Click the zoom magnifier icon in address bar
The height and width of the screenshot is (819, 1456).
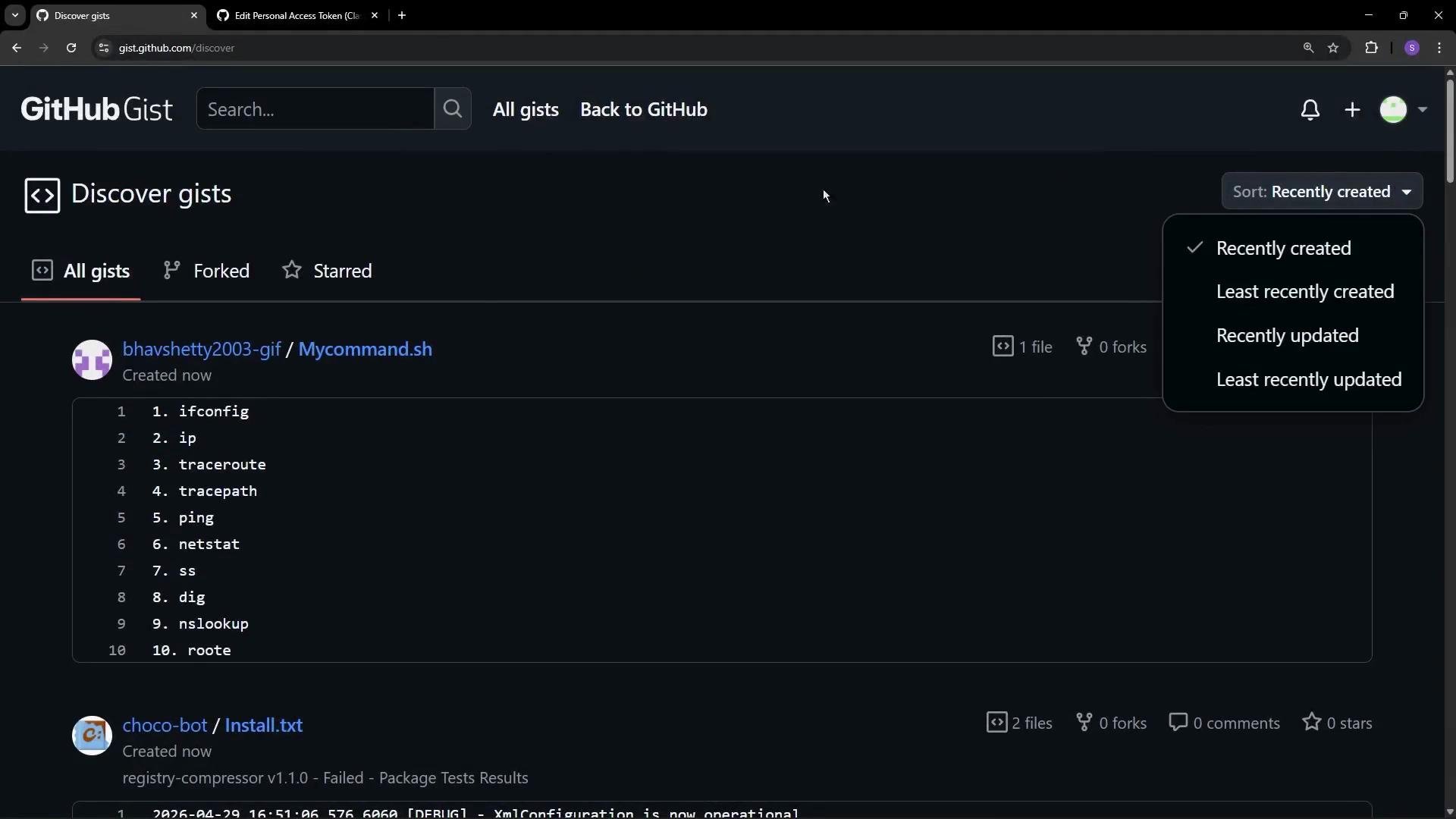1308,48
